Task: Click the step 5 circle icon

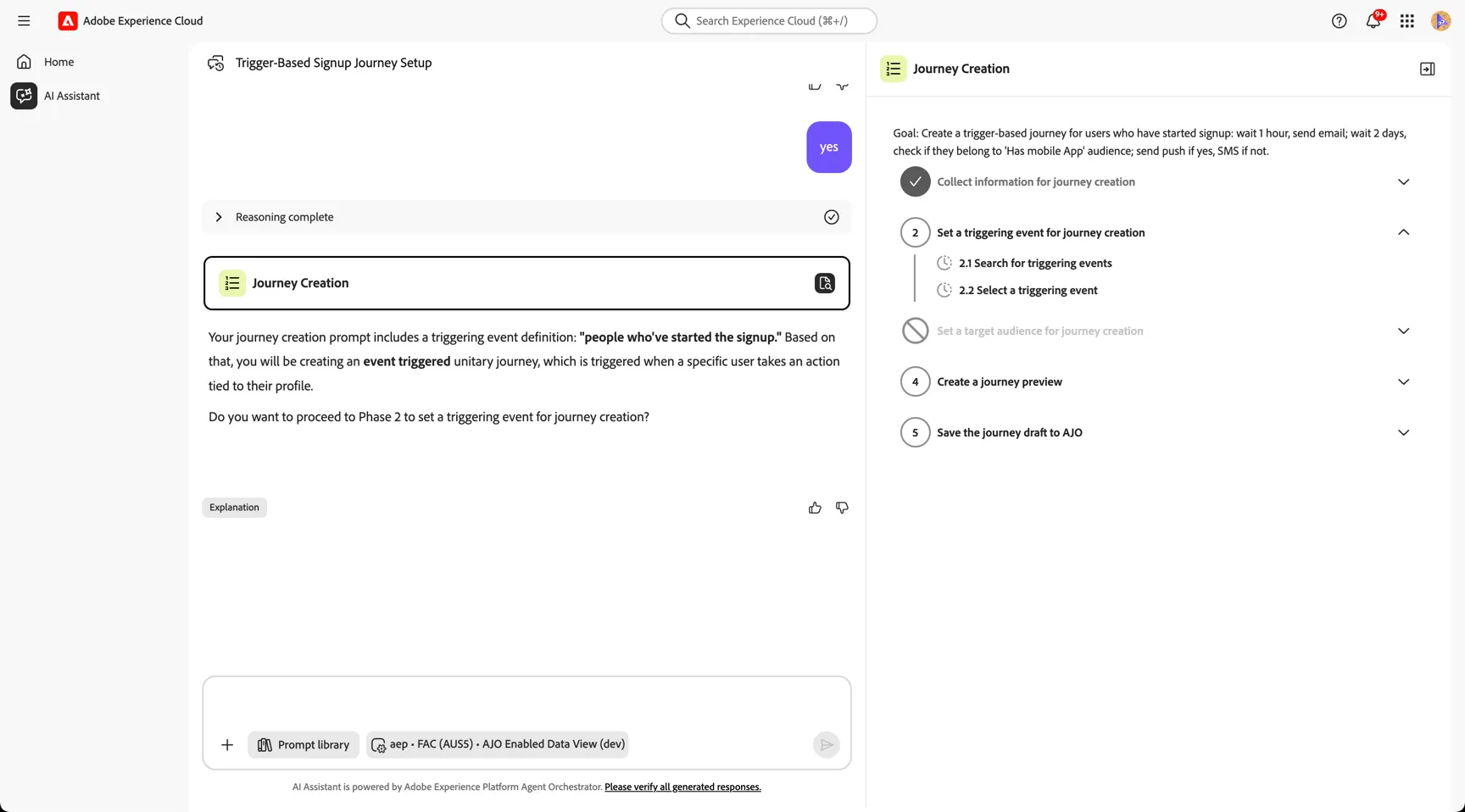Action: click(915, 433)
